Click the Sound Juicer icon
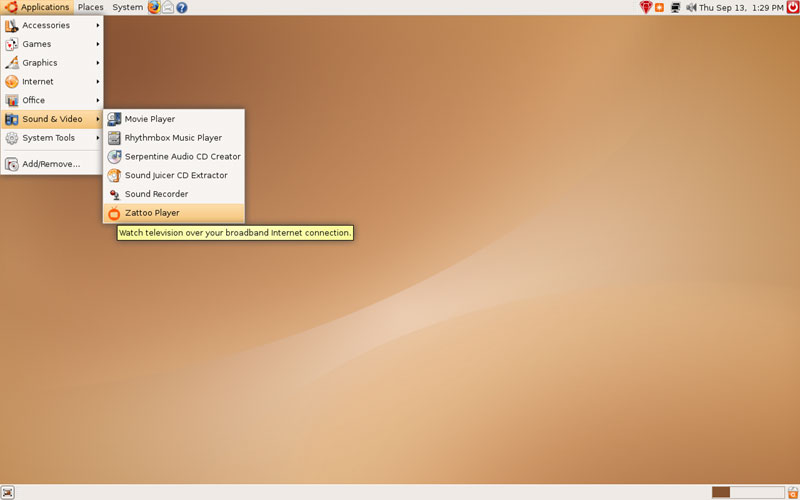Screen dimensions: 800x500 (114, 176)
